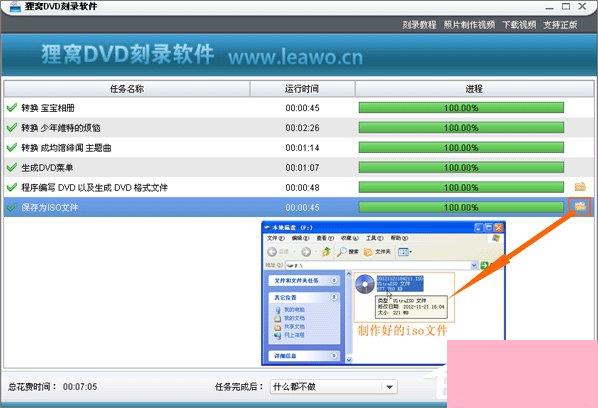This screenshot has height=408, width=598.
Task: Select the 程序编写 DVD 以及生成 DVD 格式文件 row
Action: 299,187
